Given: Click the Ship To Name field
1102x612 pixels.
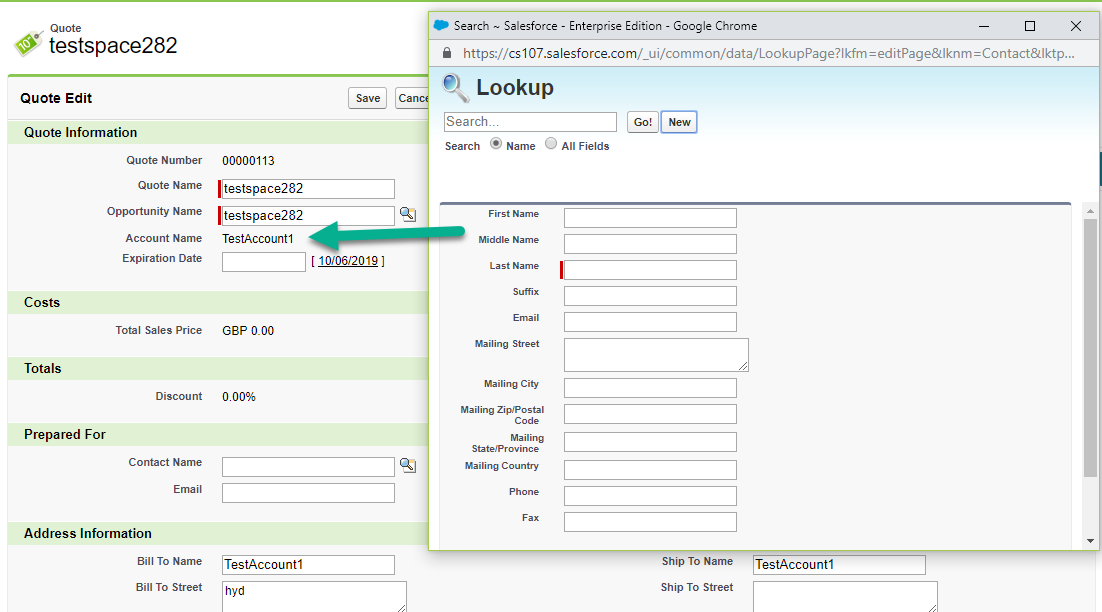Looking at the screenshot, I should [x=839, y=565].
